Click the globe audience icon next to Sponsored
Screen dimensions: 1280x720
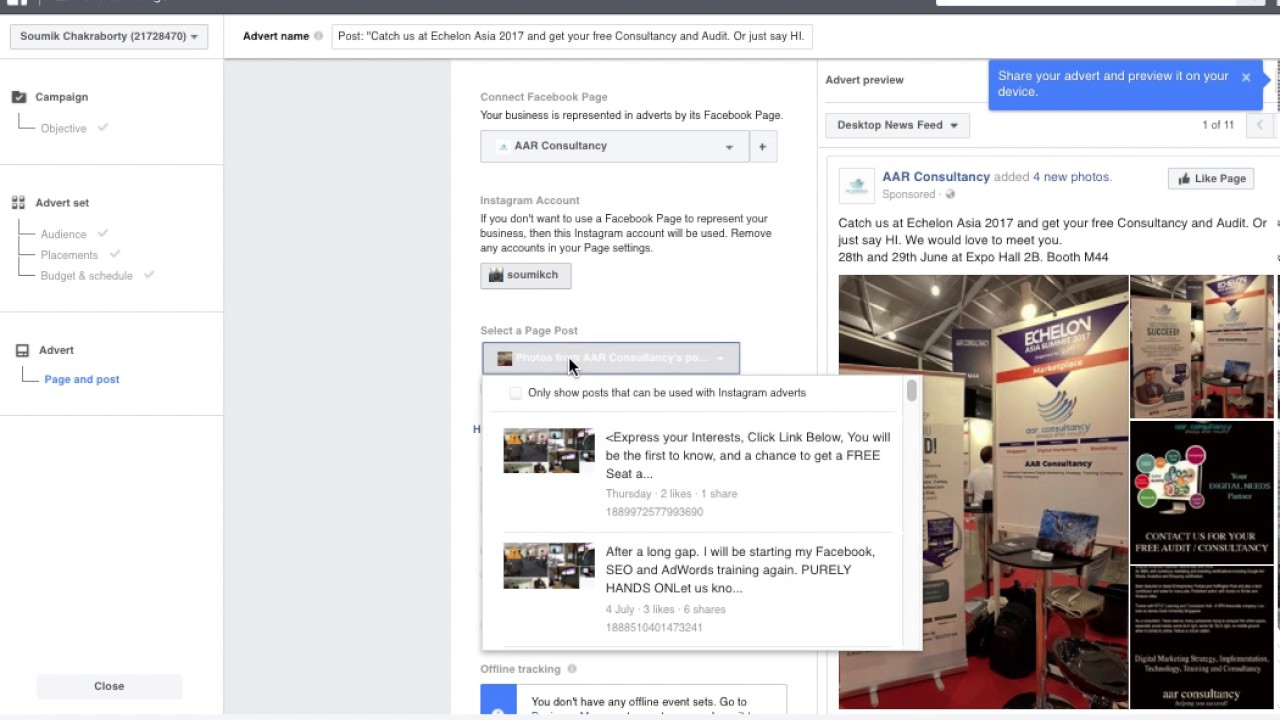950,195
